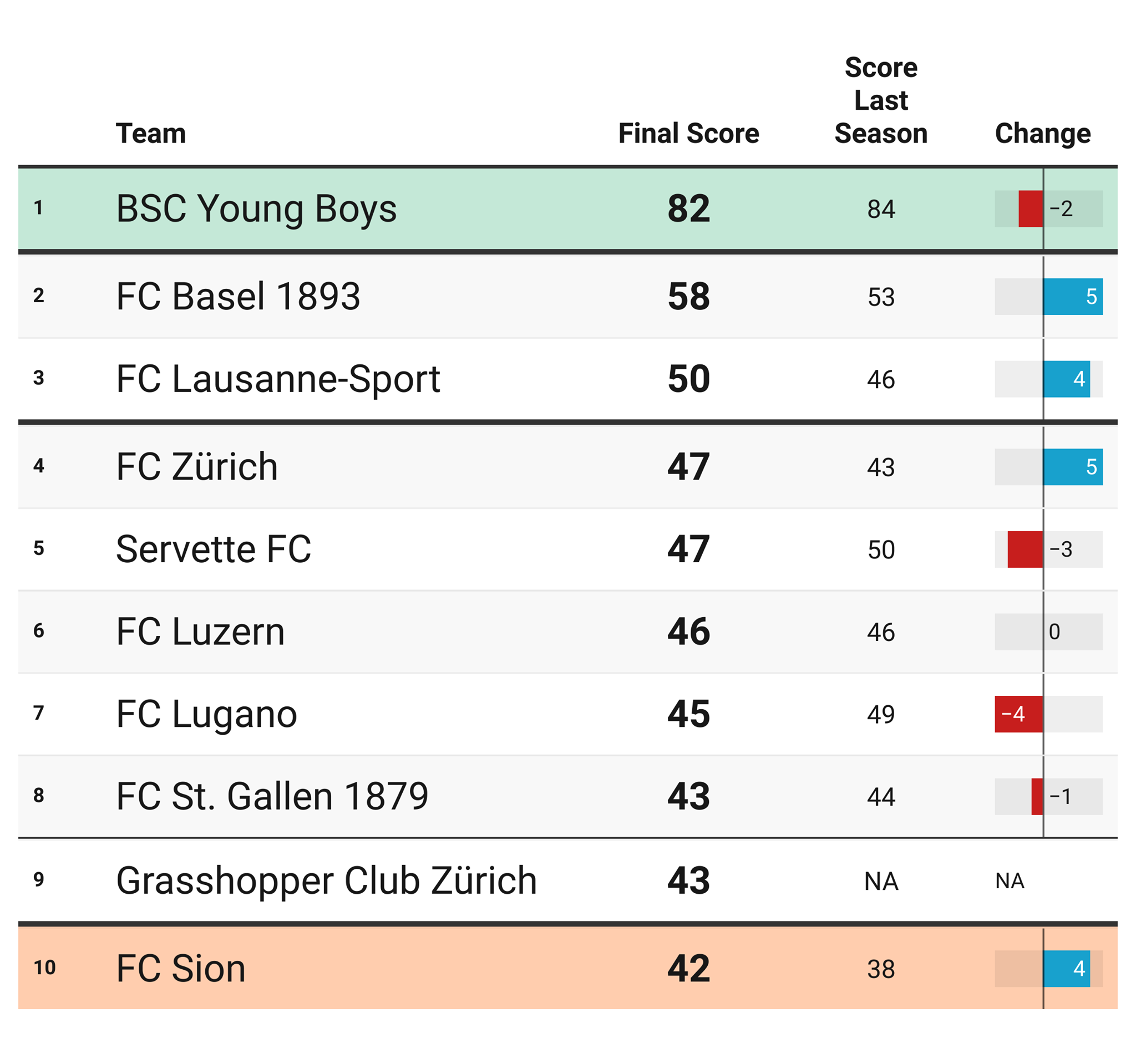Screen dimensions: 1136x1064
Task: Click FC Basel blue change bar
Action: 1073,297
